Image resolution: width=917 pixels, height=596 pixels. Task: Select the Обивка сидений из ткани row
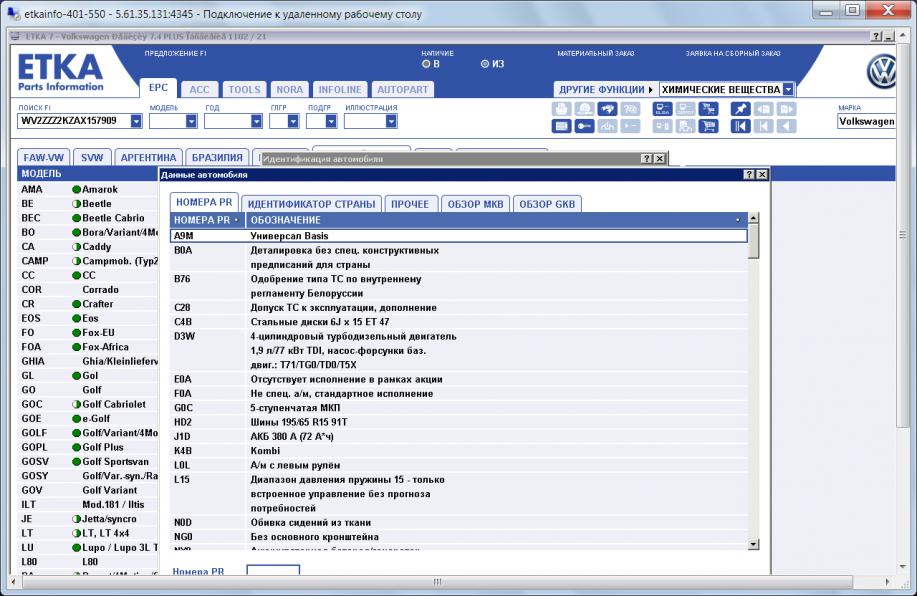click(x=458, y=522)
